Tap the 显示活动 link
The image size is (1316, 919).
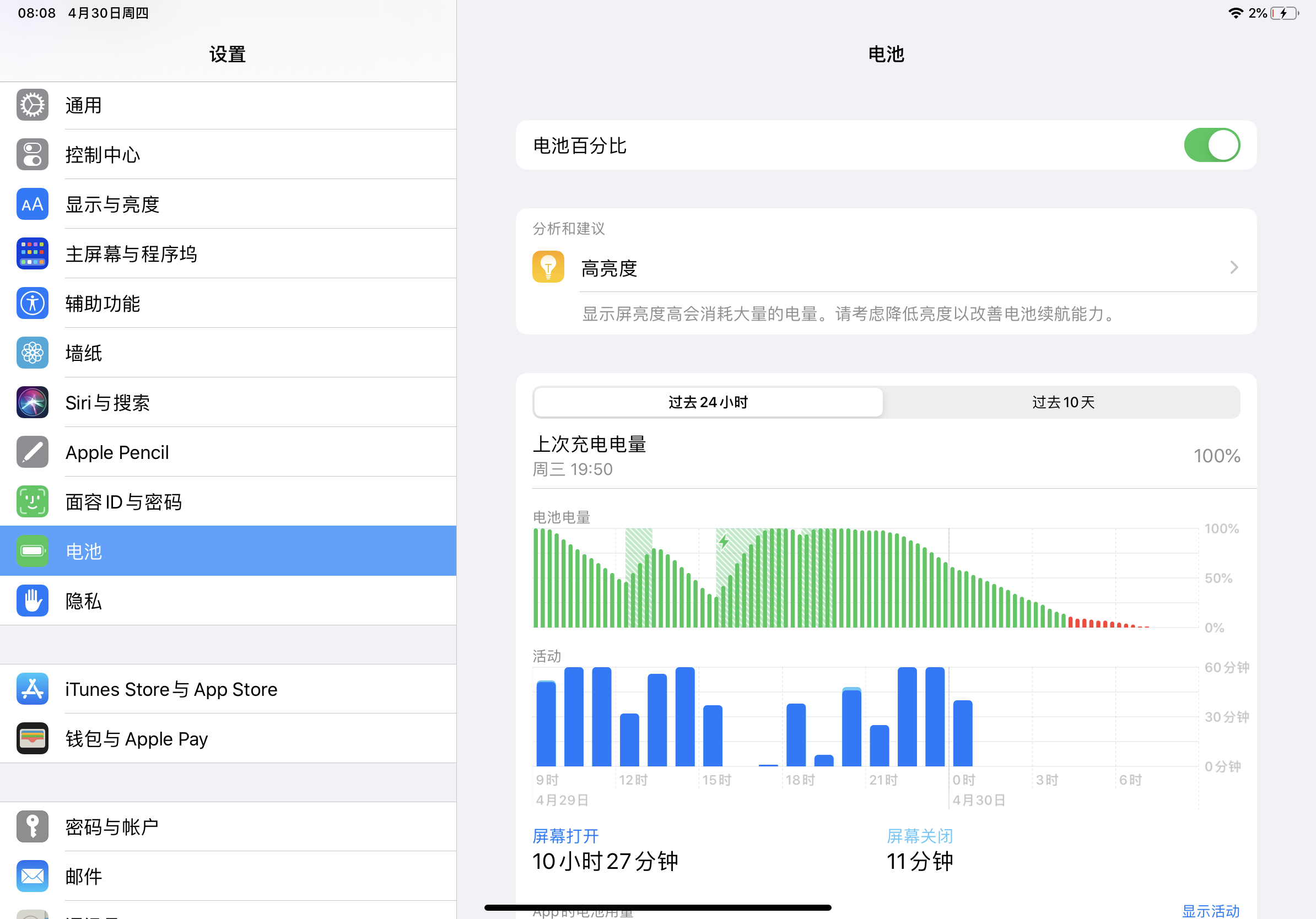click(x=1210, y=910)
